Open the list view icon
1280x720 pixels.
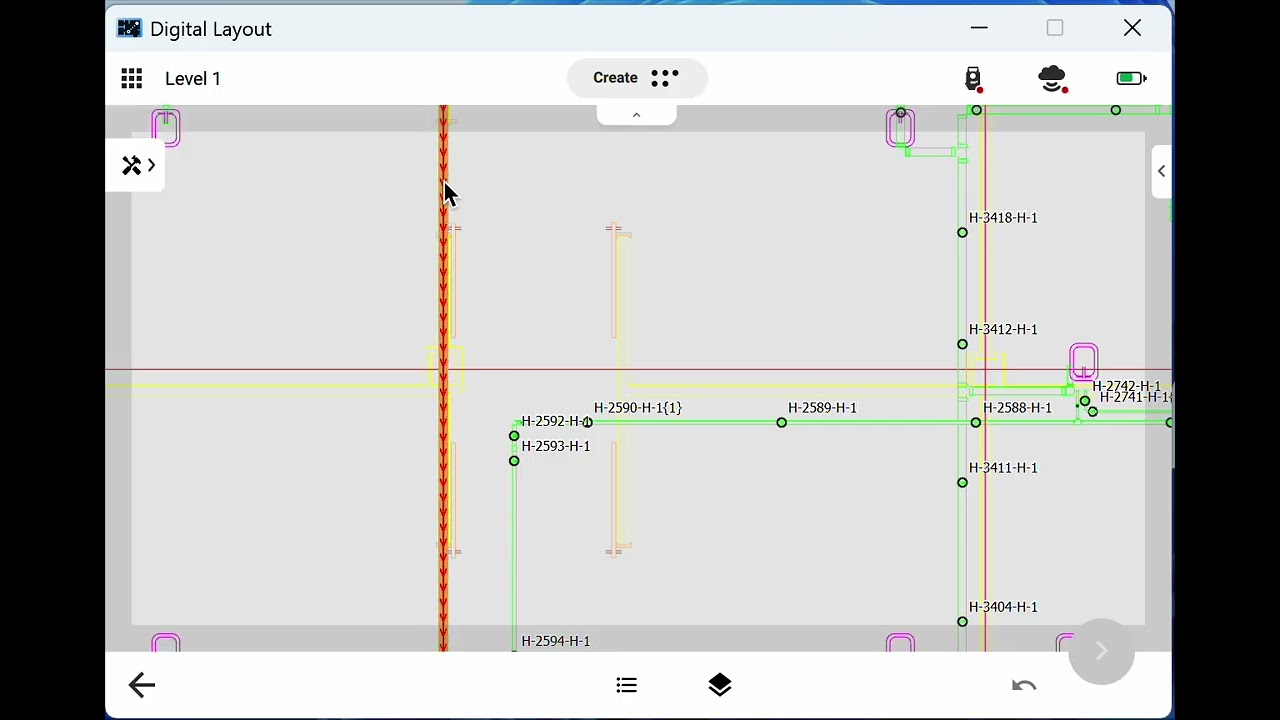(x=627, y=685)
